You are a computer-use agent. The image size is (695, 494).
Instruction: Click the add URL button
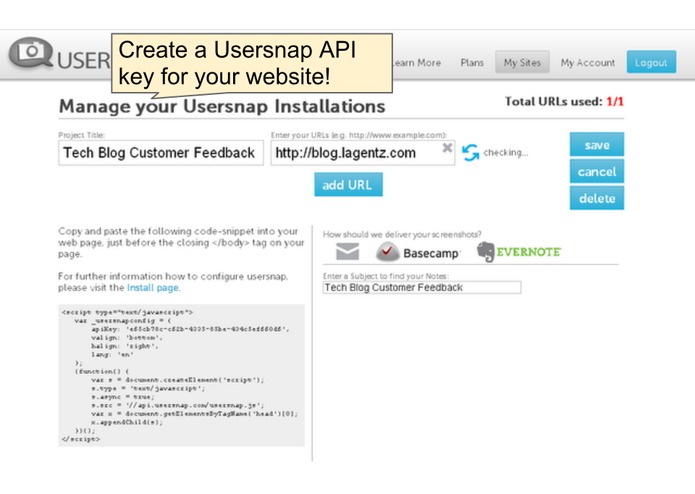click(348, 184)
